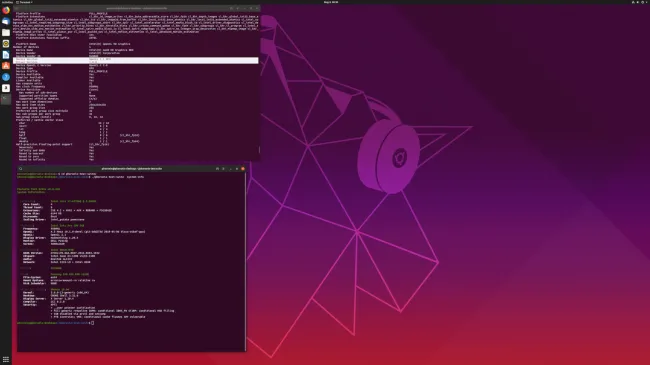Image resolution: width=650 pixels, height=365 pixels.
Task: Click the Device Name row in upper terminal
Action: point(75,50)
